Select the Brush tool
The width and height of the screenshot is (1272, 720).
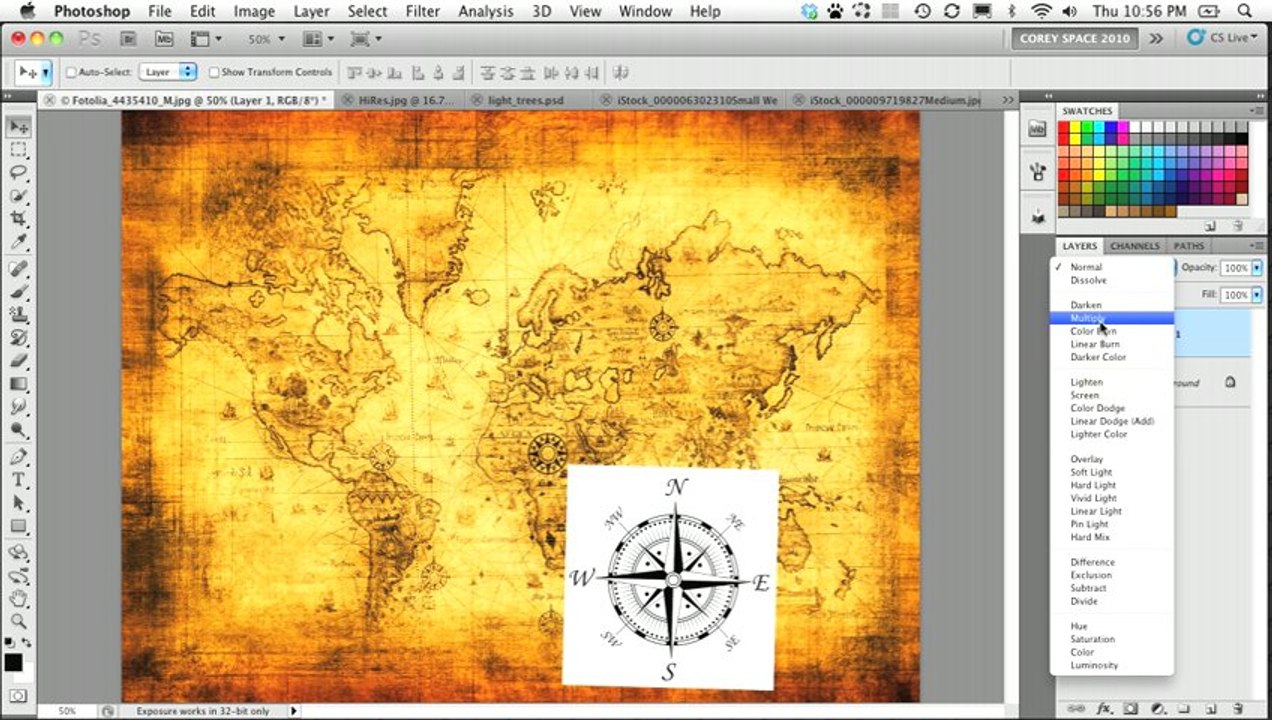click(18, 292)
